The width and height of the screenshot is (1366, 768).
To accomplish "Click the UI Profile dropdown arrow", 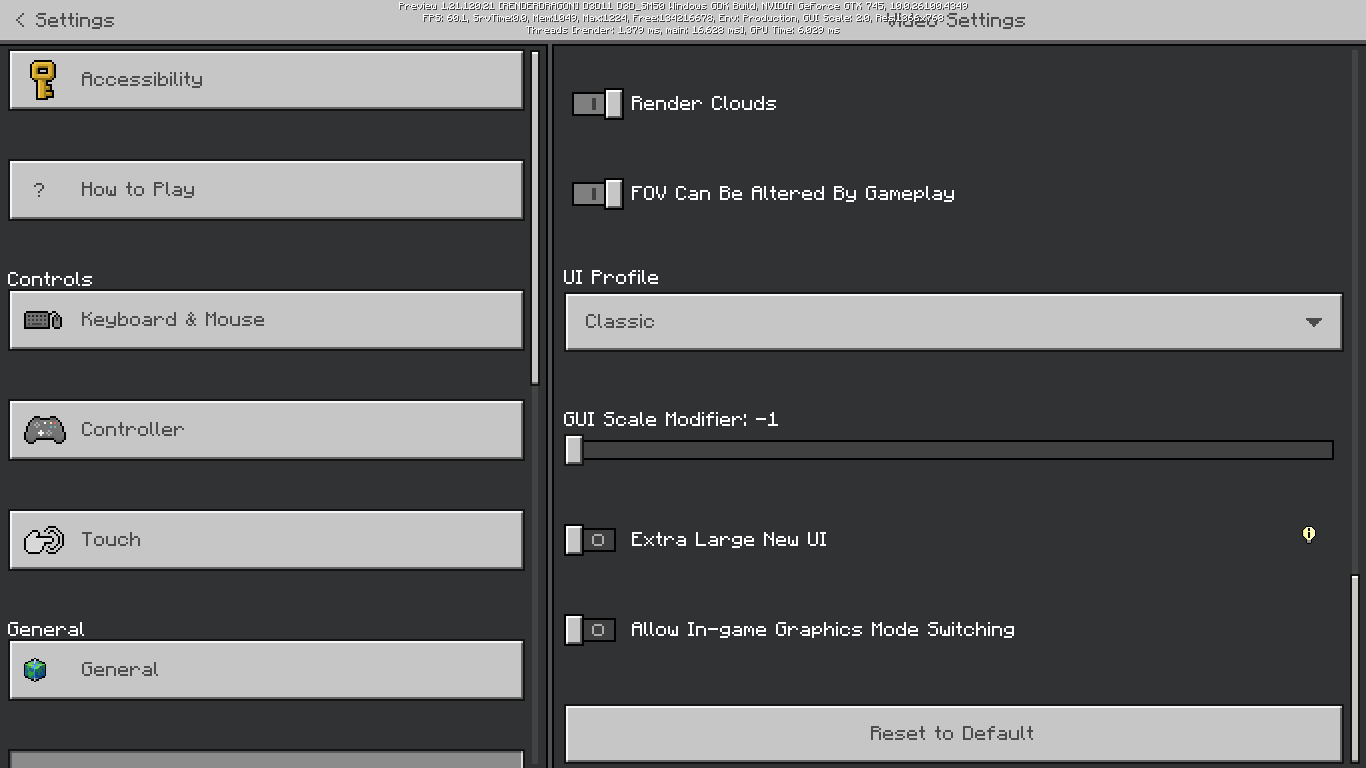I will tap(1313, 322).
